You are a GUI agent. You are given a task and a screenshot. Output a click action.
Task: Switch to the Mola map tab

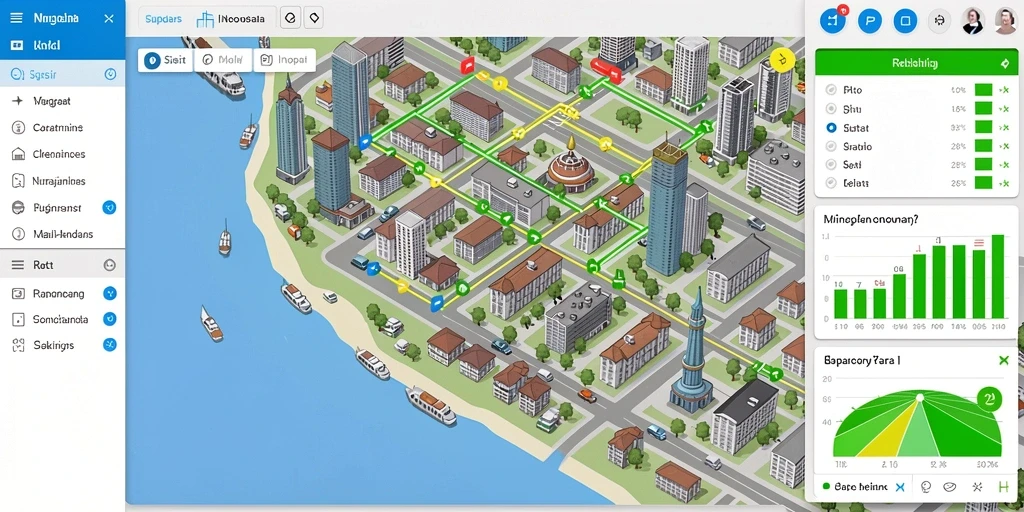click(225, 60)
